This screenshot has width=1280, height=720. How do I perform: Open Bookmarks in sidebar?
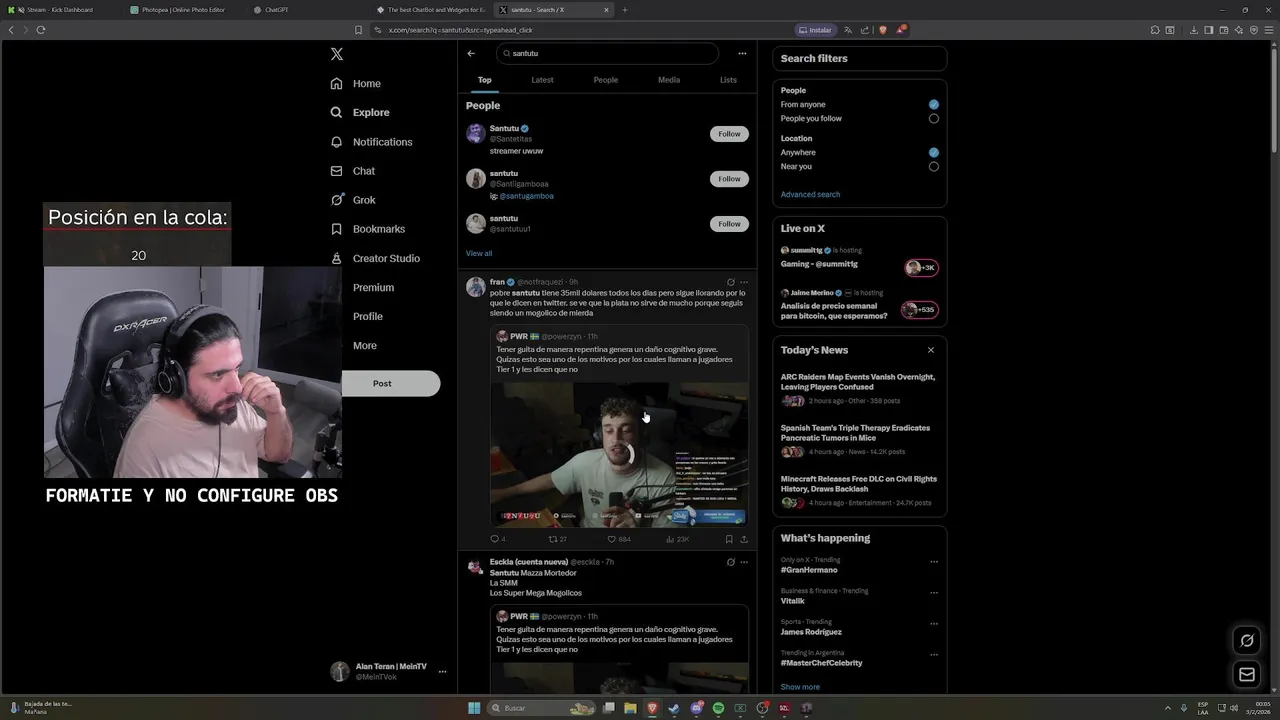point(368,229)
